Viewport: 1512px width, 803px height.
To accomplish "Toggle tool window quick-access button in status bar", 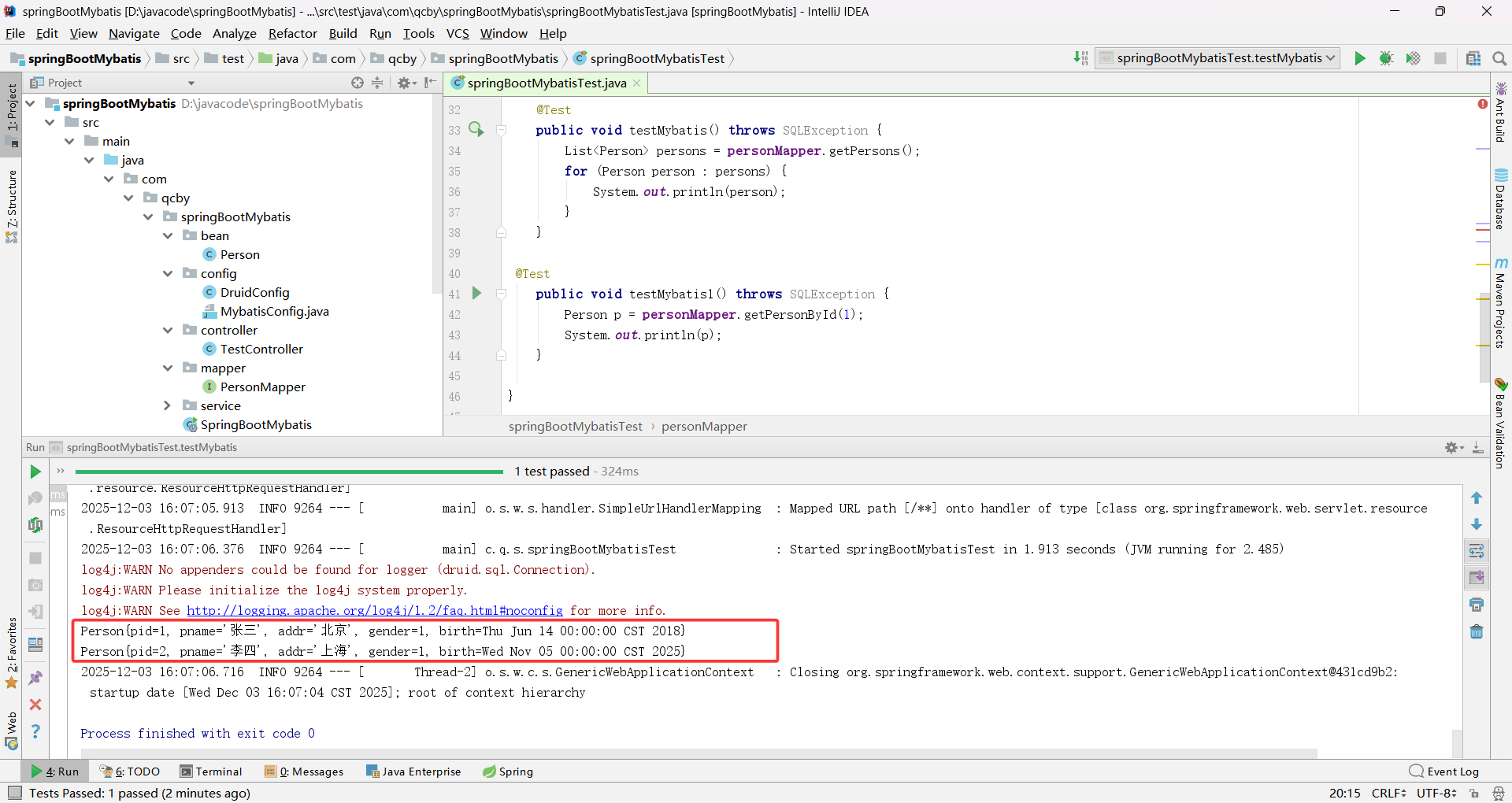I will click(x=14, y=793).
